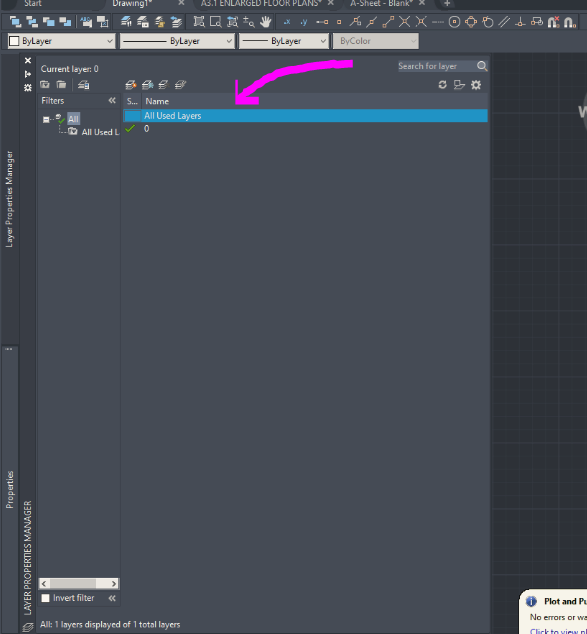Select the Pan hand tool
587x634 pixels.
tap(266, 22)
